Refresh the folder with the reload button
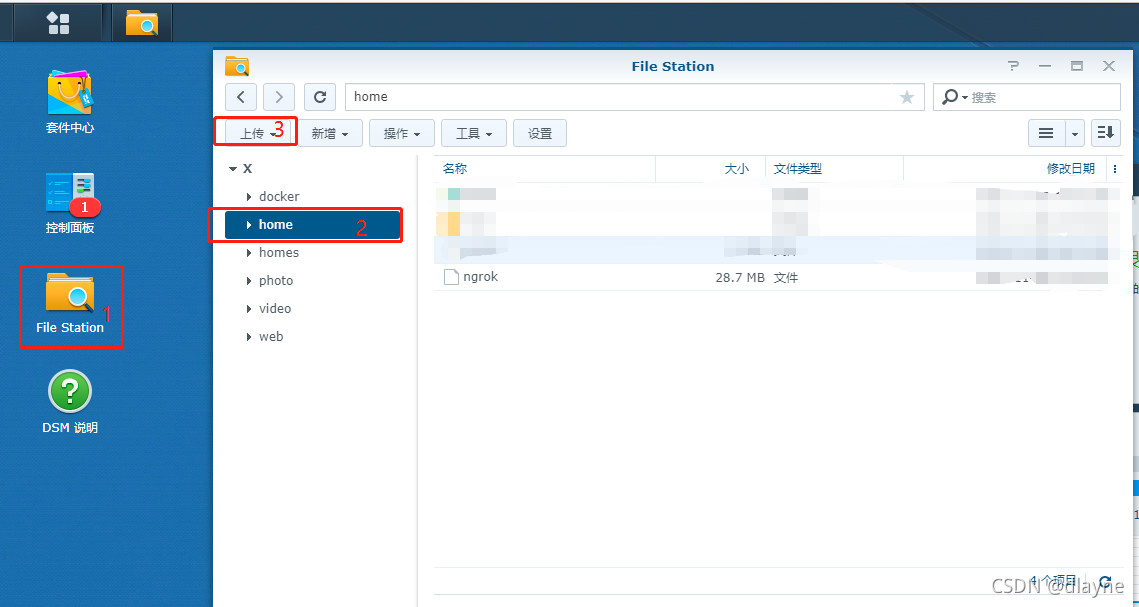This screenshot has height=607, width=1139. click(x=320, y=97)
